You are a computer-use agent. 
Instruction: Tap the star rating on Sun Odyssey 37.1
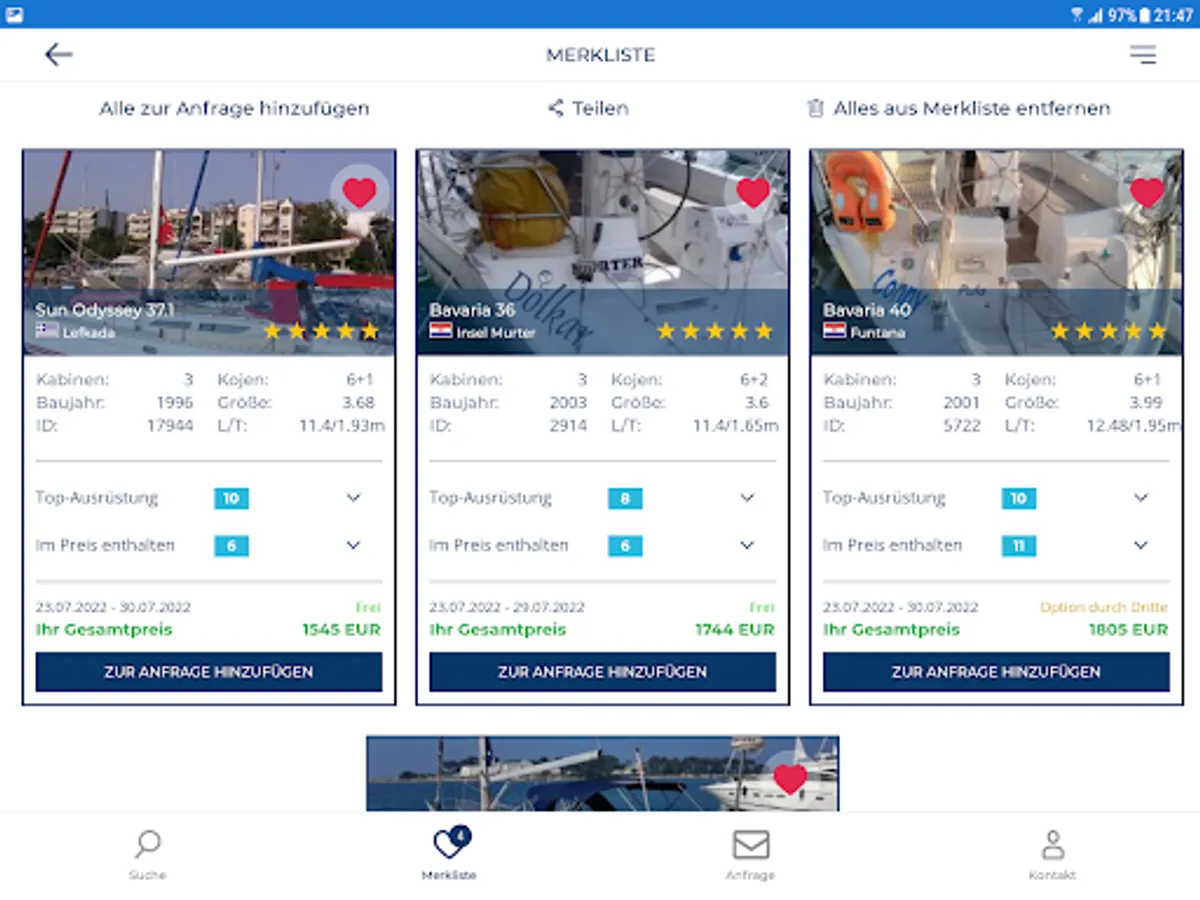(321, 331)
